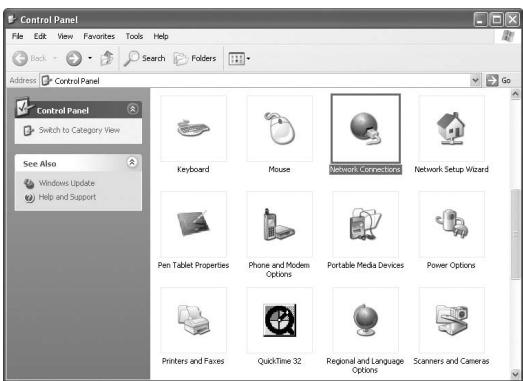Image resolution: width=523 pixels, height=381 pixels.
Task: Click the scrollbar down arrow
Action: 515,374
